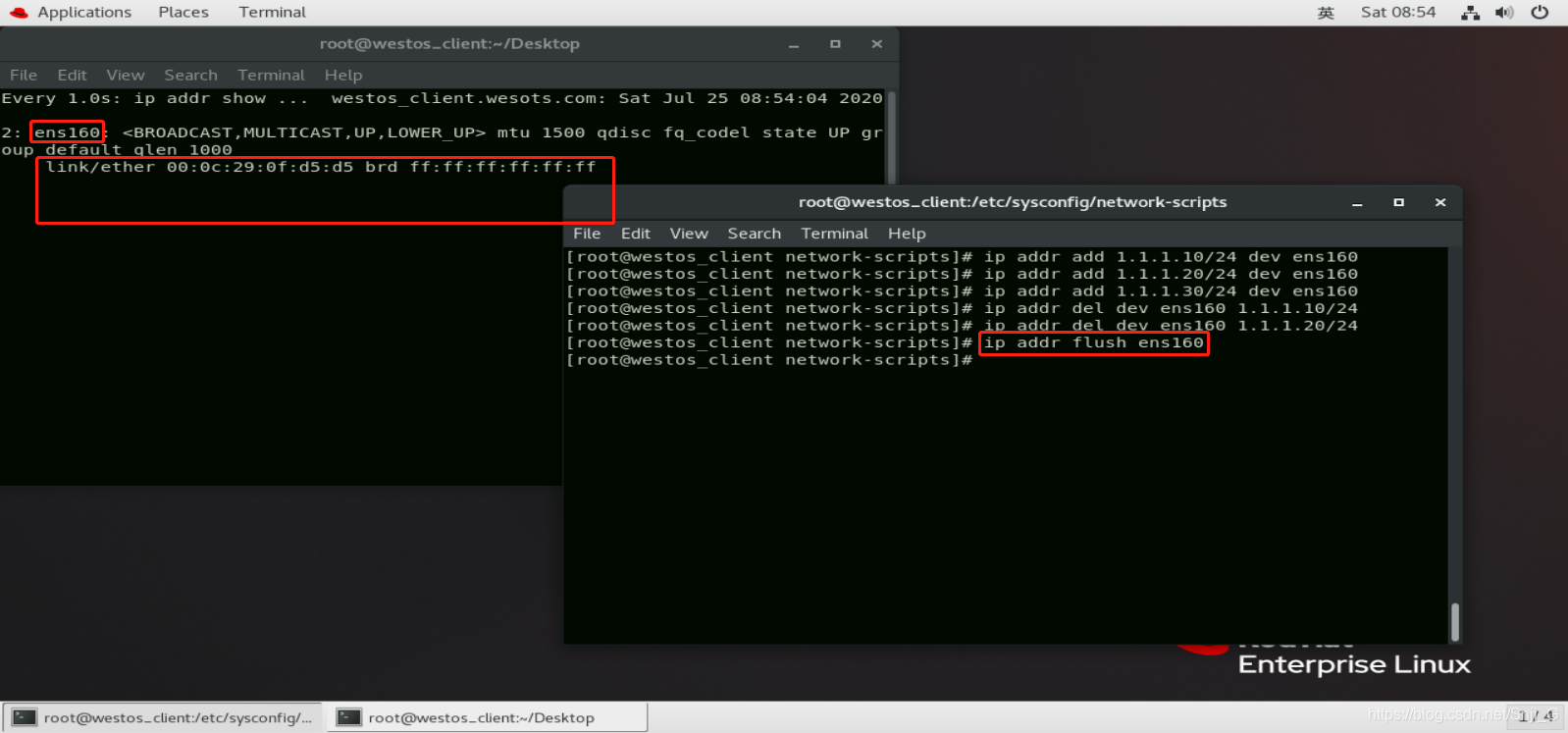Image resolution: width=1568 pixels, height=733 pixels.
Task: Open Terminal menu in Desktop terminal window
Action: tap(271, 75)
